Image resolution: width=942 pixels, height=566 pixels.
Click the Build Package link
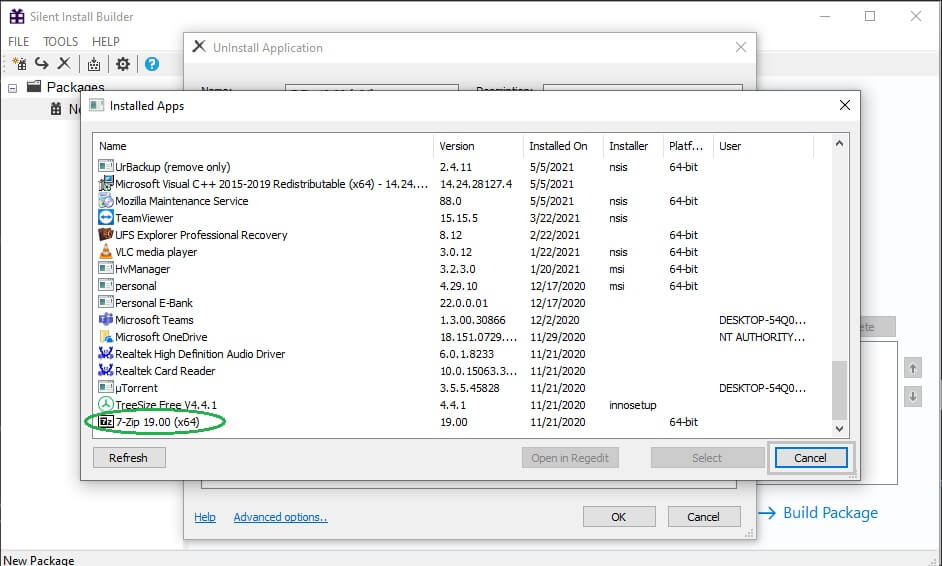830,513
